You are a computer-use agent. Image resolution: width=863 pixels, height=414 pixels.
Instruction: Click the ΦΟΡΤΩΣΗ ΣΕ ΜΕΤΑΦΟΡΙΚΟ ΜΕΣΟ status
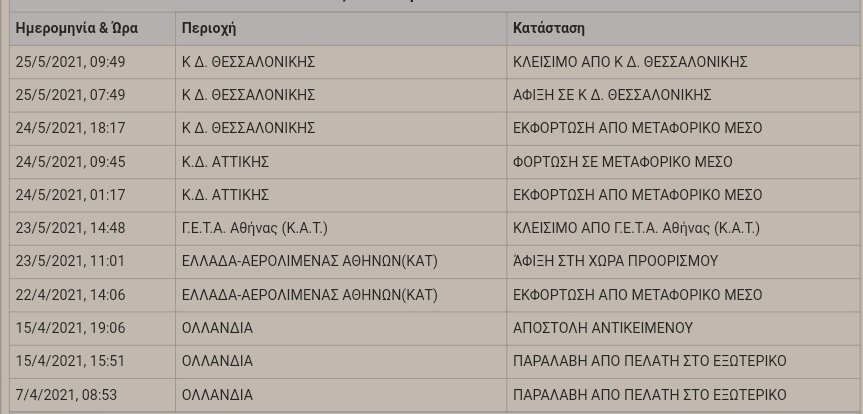coord(622,162)
